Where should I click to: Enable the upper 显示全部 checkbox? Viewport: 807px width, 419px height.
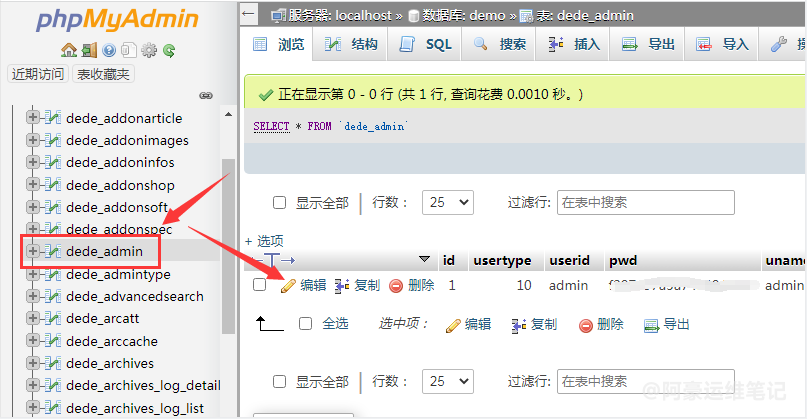click(x=280, y=203)
